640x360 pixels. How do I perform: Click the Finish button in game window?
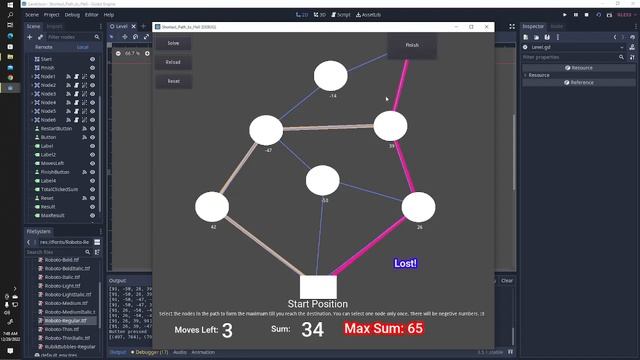pyautogui.click(x=412, y=45)
